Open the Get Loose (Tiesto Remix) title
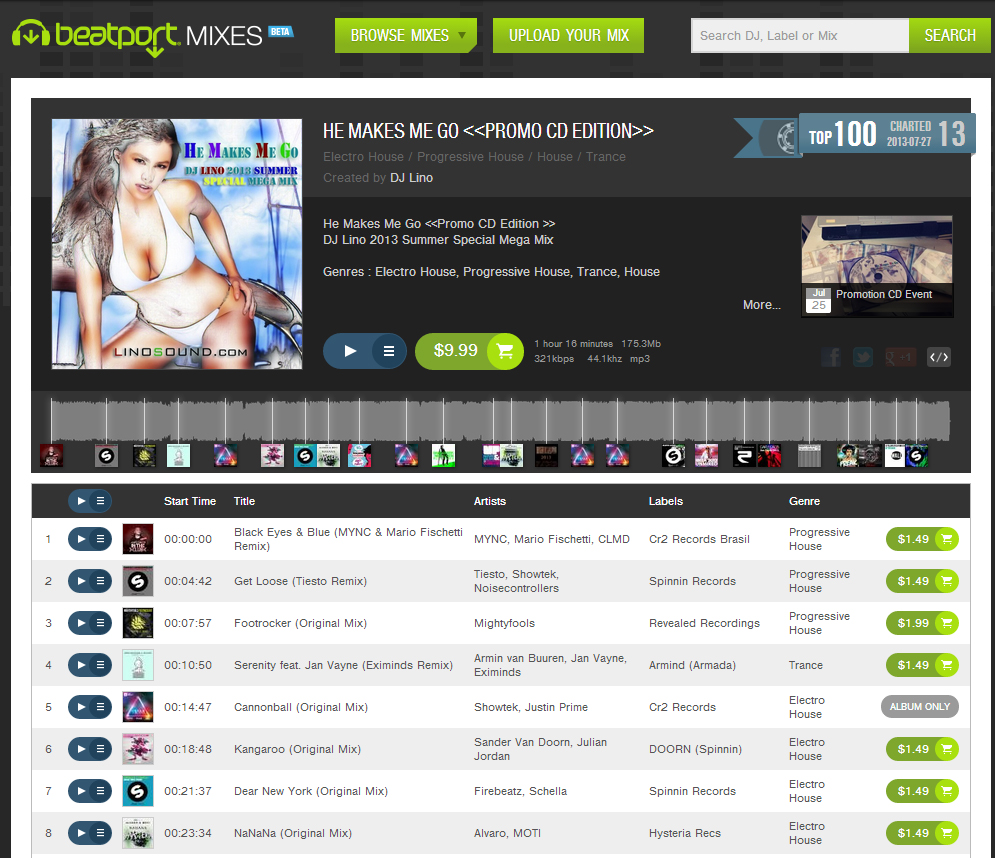The image size is (995, 858). click(300, 581)
